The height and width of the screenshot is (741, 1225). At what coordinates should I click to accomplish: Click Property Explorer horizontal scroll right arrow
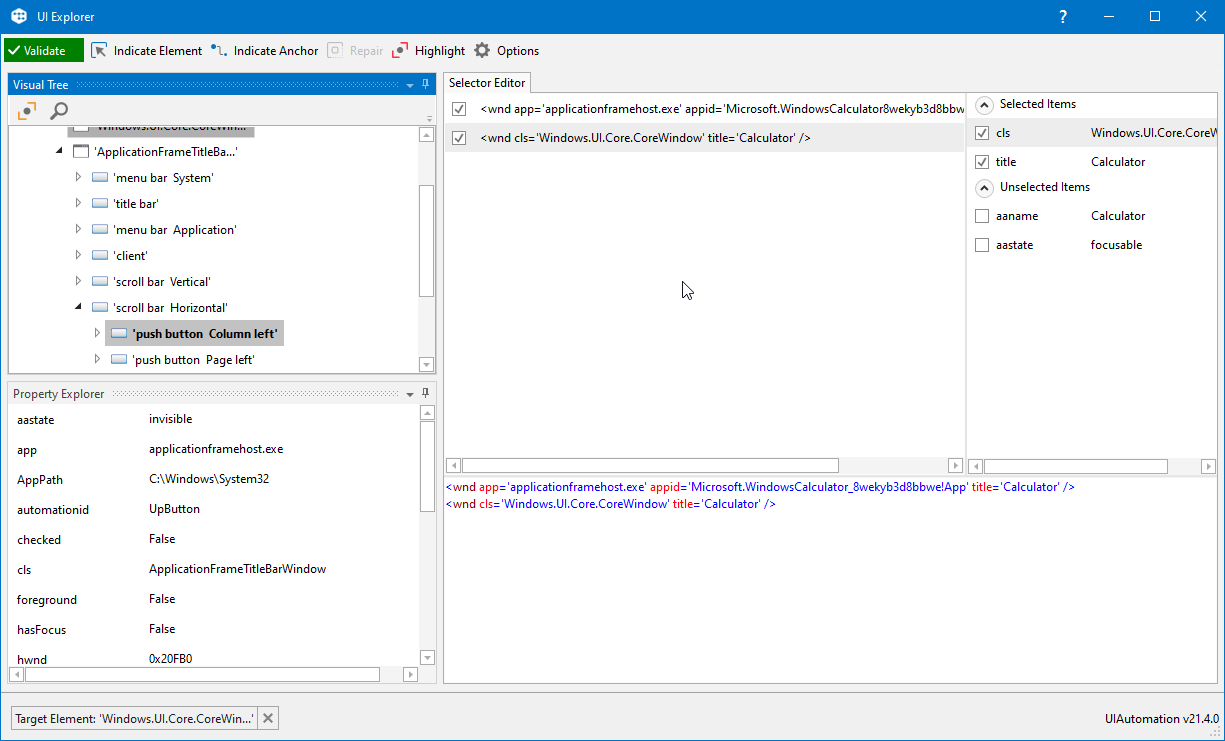[x=410, y=675]
